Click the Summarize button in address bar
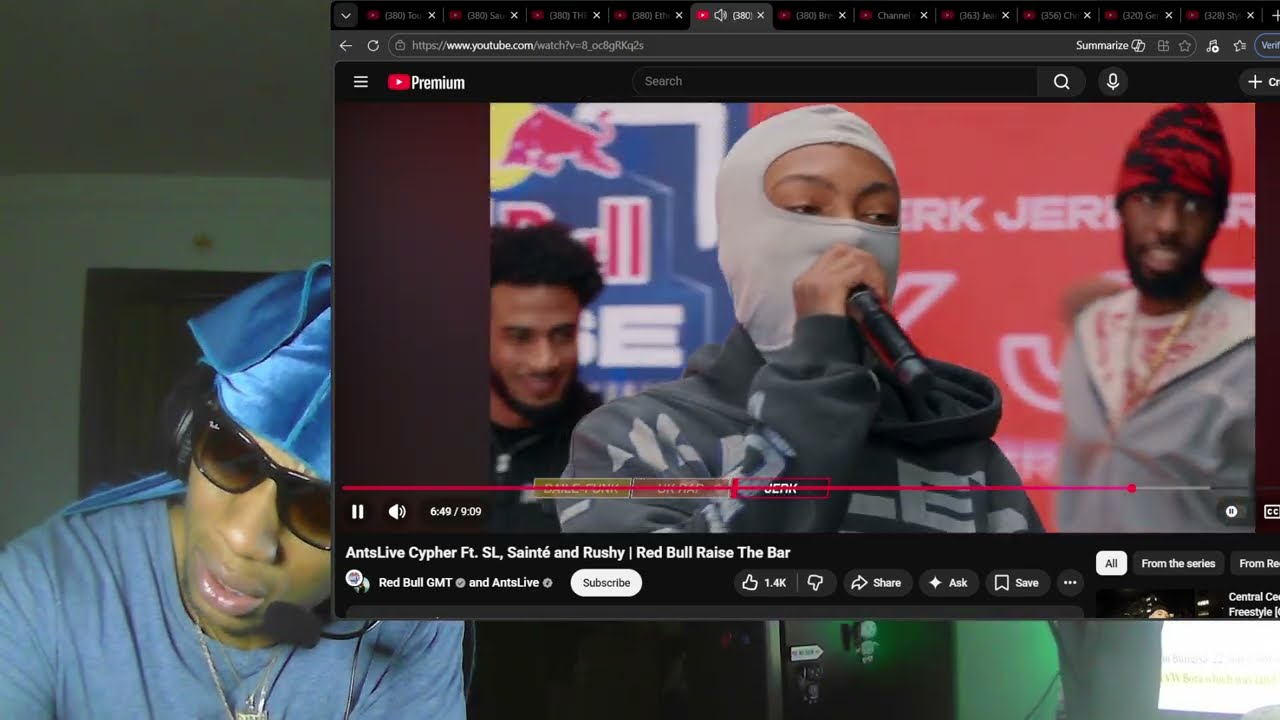Viewport: 1280px width, 720px height. [1110, 45]
